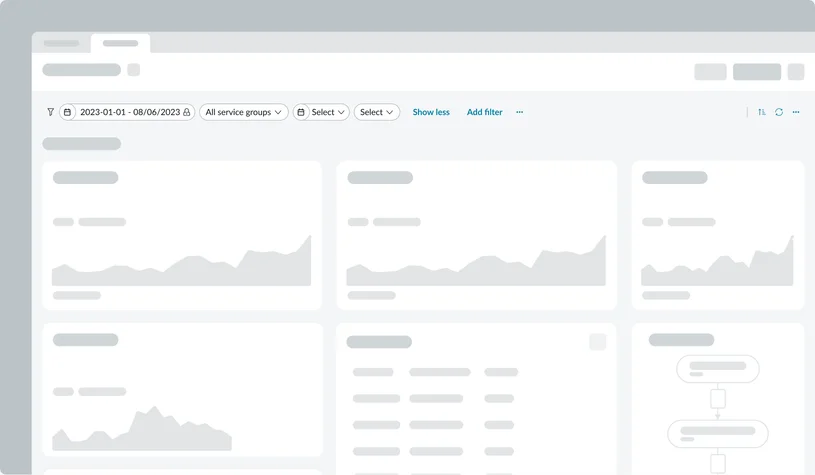Click the 2023-01-01 - 08/06/2023 date range

point(130,112)
